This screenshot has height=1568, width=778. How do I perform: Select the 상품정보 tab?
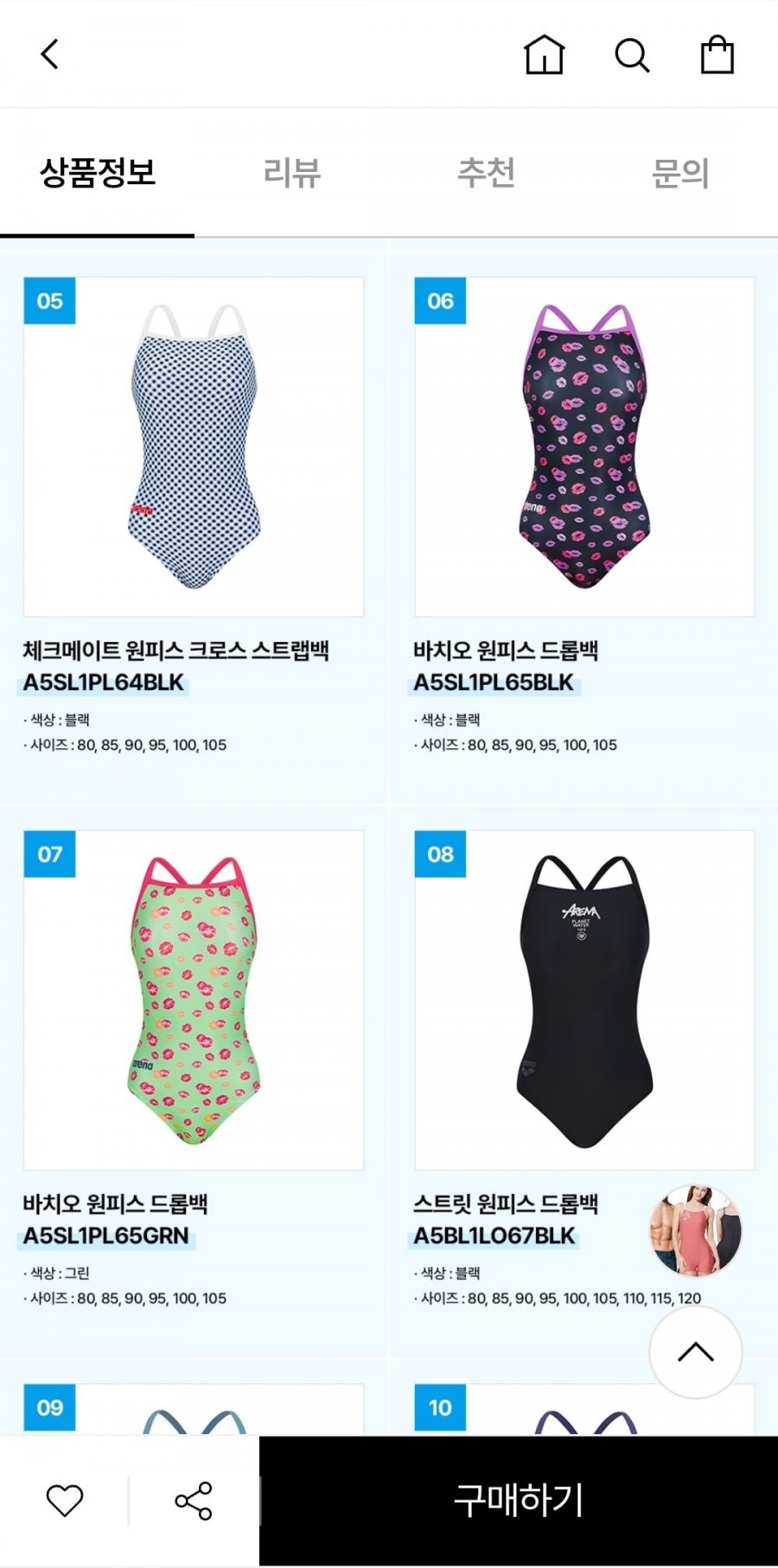coord(98,173)
